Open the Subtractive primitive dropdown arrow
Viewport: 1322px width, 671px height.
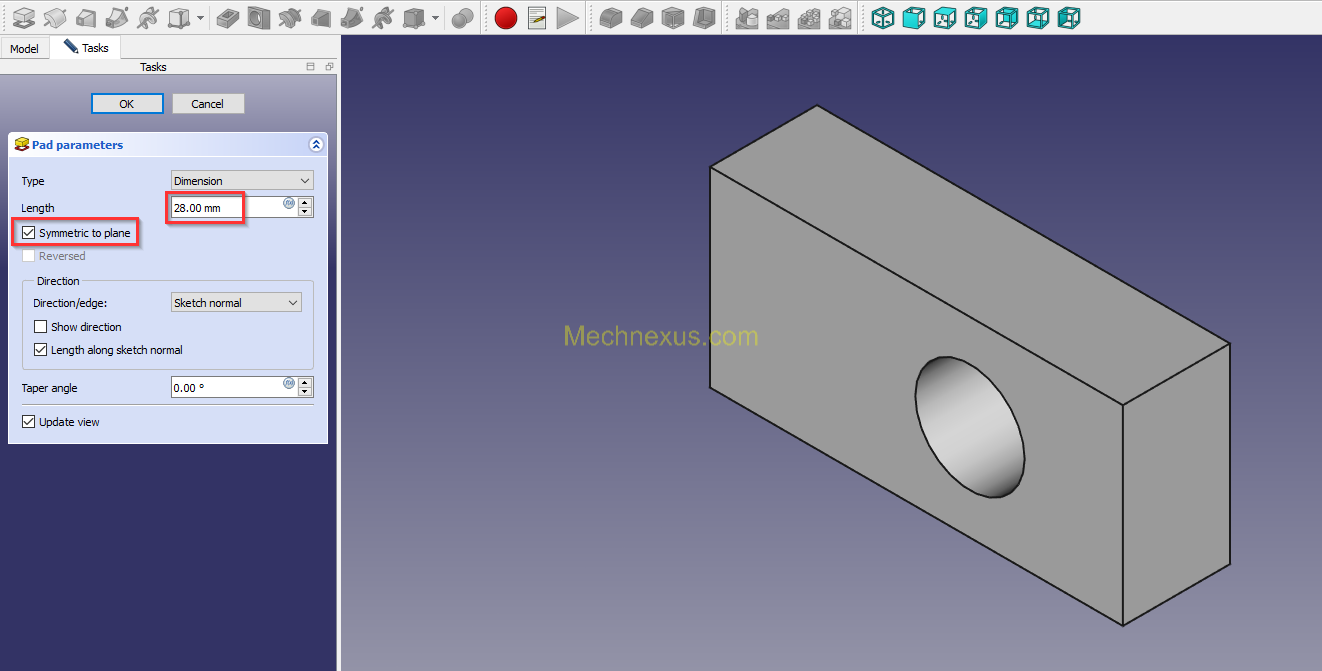tap(435, 18)
